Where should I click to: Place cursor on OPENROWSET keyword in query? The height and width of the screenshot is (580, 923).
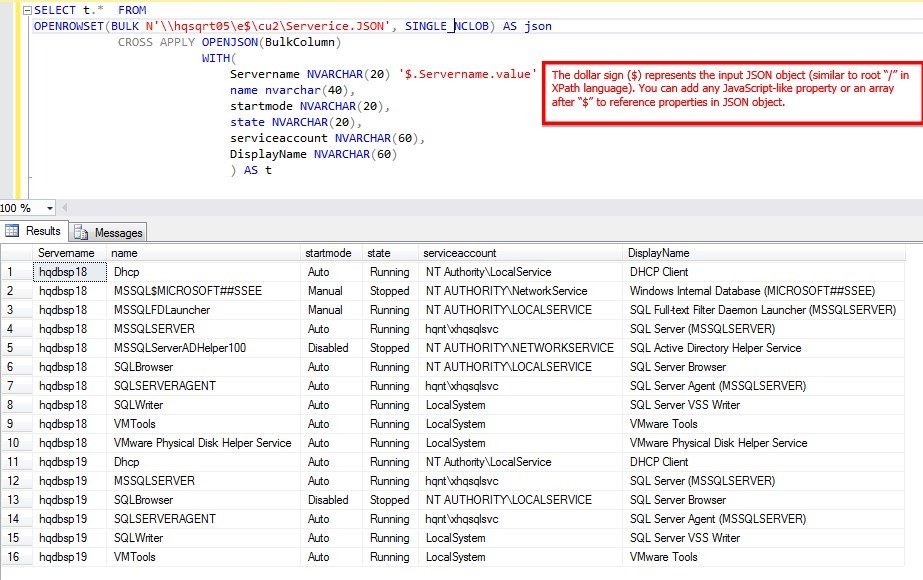click(x=68, y=26)
